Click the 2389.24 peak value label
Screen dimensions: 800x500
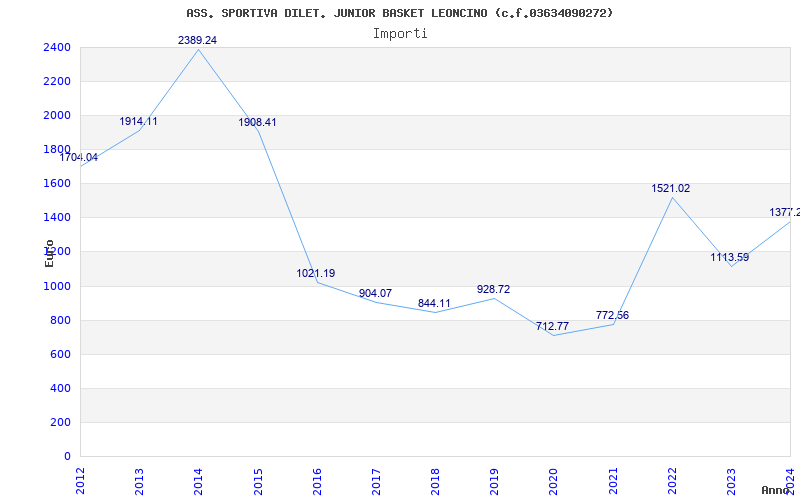pyautogui.click(x=197, y=40)
